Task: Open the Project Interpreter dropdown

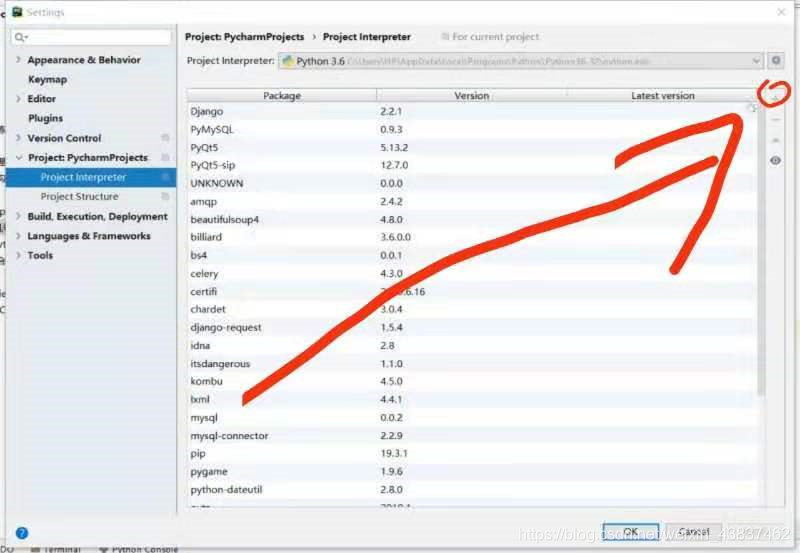Action: (520, 61)
